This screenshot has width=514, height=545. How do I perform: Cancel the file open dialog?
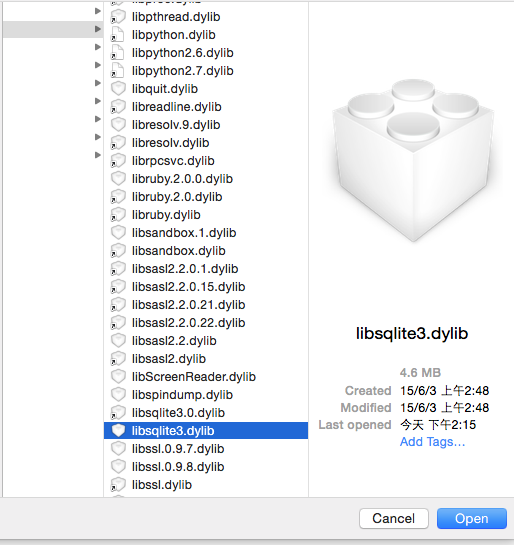click(x=394, y=519)
